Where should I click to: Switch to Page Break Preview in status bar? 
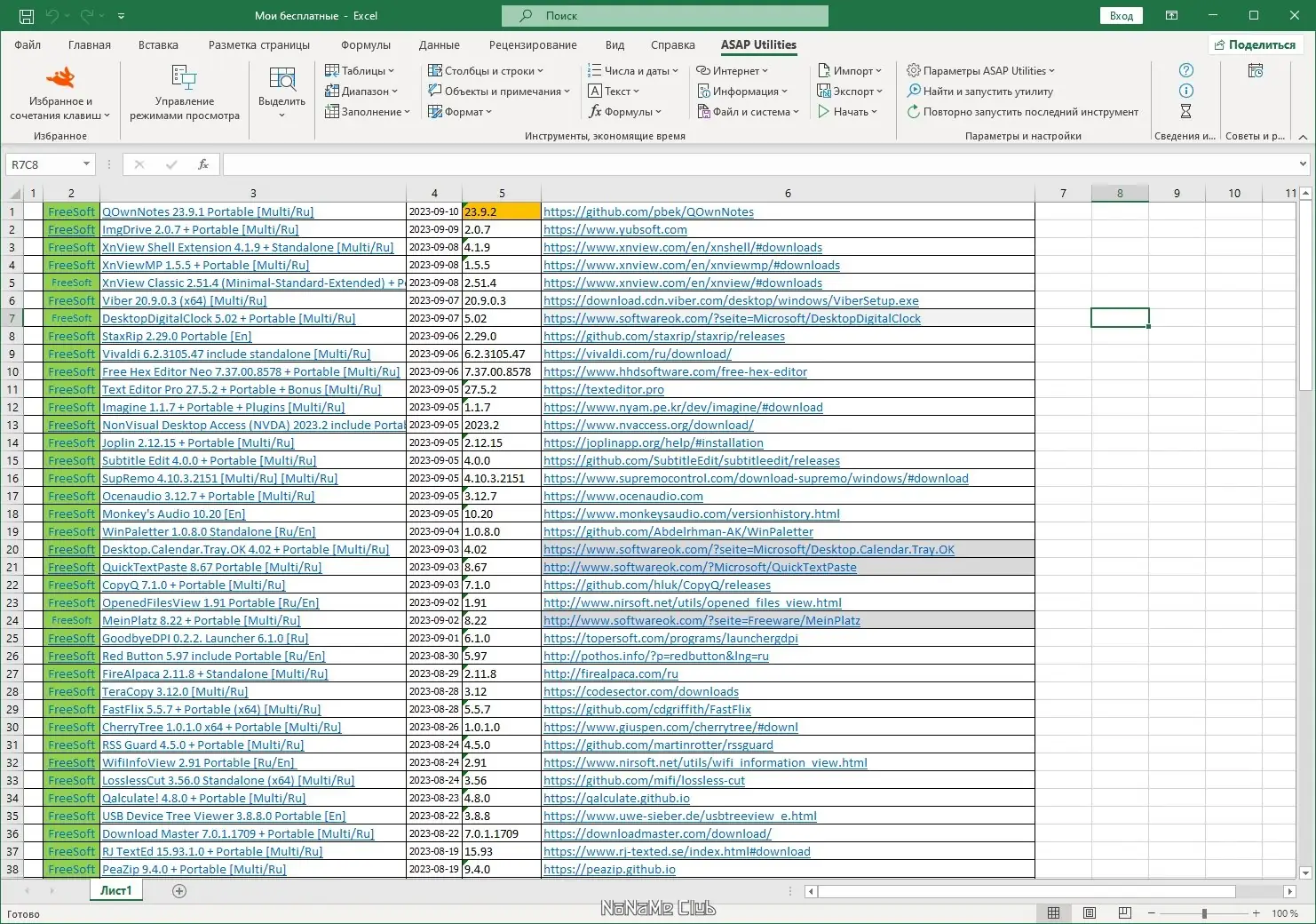pyautogui.click(x=1124, y=913)
